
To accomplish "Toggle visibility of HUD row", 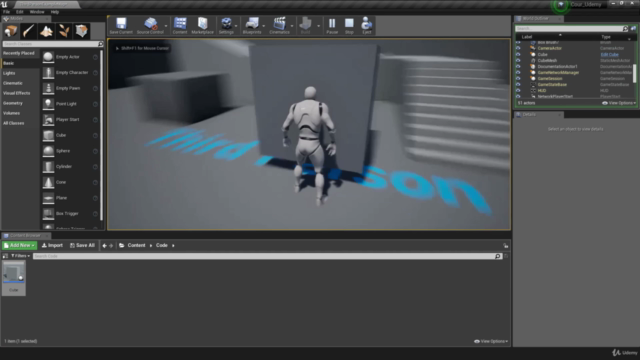I will (518, 91).
